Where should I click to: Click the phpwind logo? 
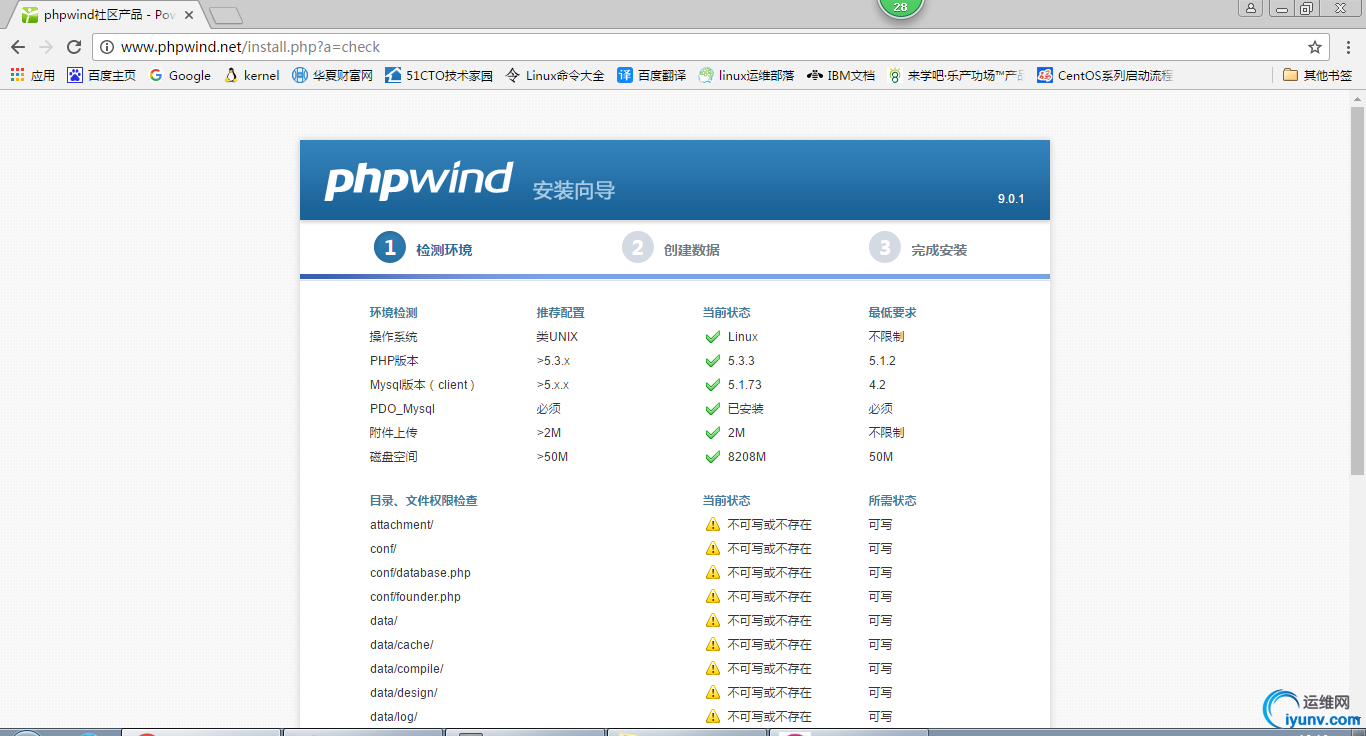(x=419, y=180)
